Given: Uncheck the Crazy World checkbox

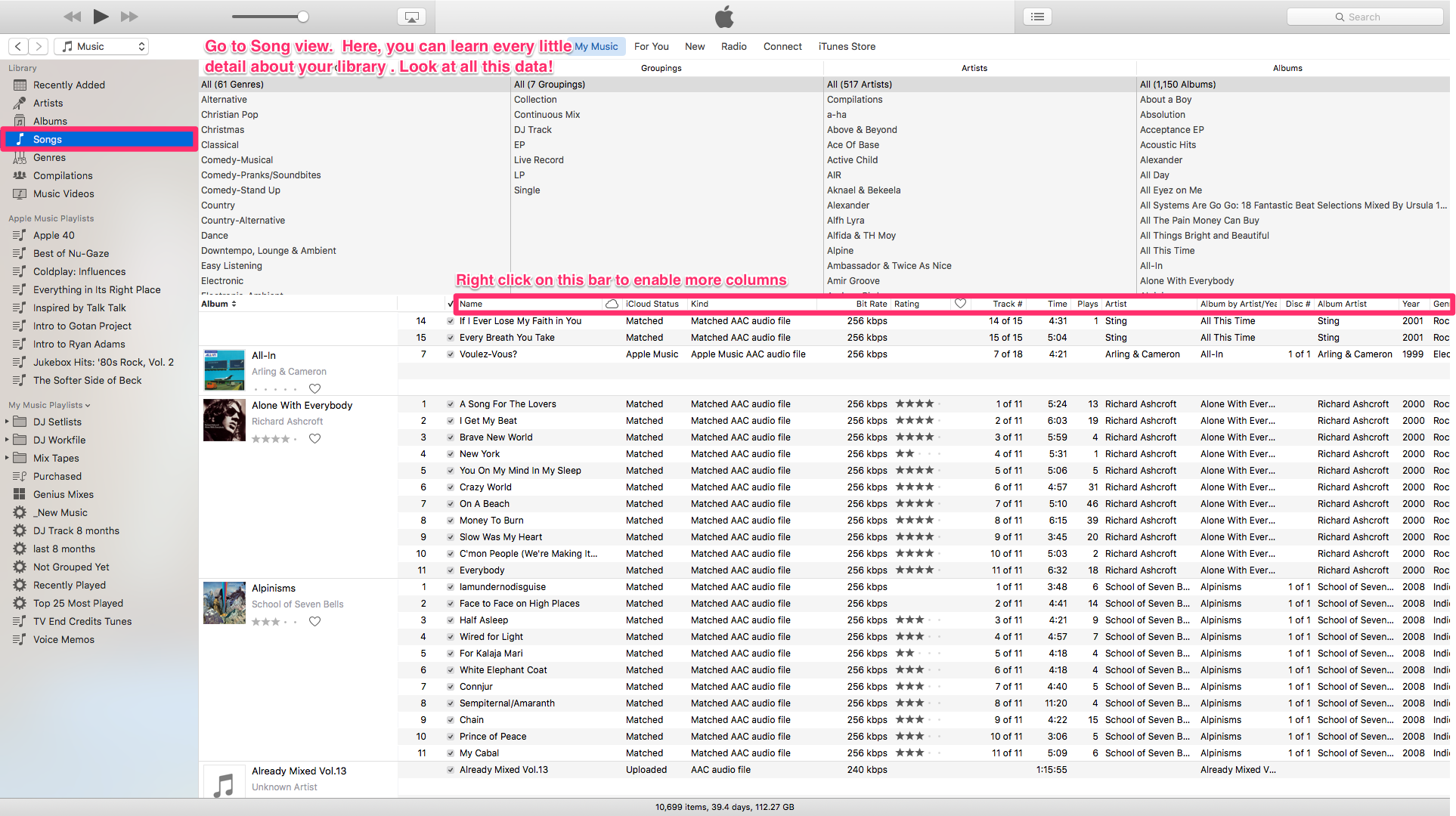Looking at the screenshot, I should point(451,487).
